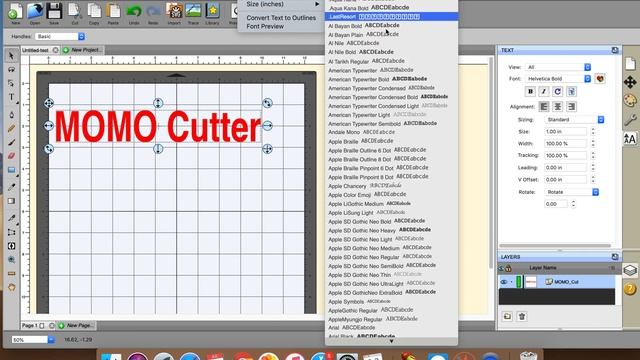The width and height of the screenshot is (640, 360).
Task: Open the 50% zoom level dropdown
Action: [x=33, y=340]
